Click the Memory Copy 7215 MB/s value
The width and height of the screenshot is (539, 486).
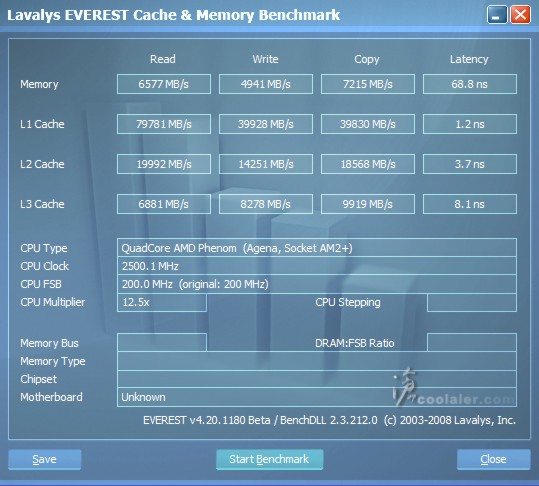pos(368,84)
